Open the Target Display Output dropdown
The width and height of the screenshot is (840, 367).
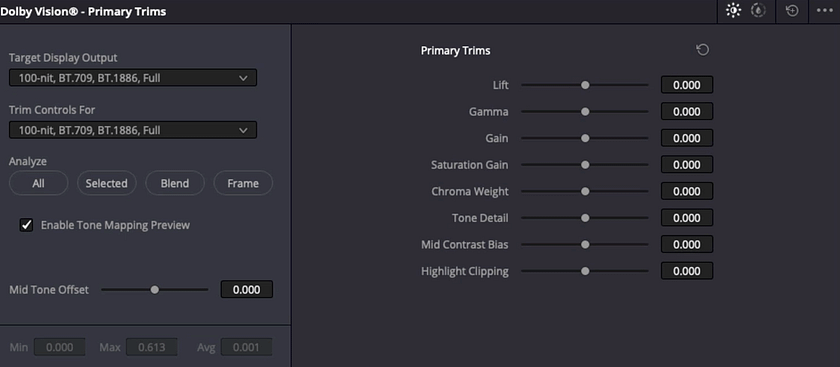point(133,78)
